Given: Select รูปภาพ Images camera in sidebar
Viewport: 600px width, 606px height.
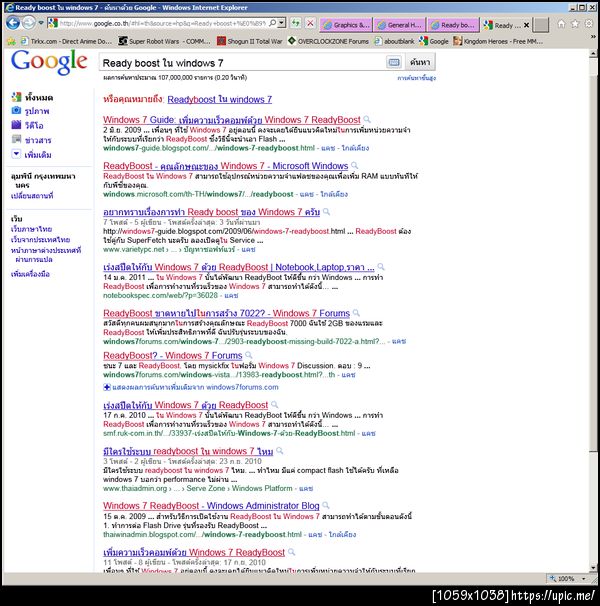Looking at the screenshot, I should click(31, 111).
